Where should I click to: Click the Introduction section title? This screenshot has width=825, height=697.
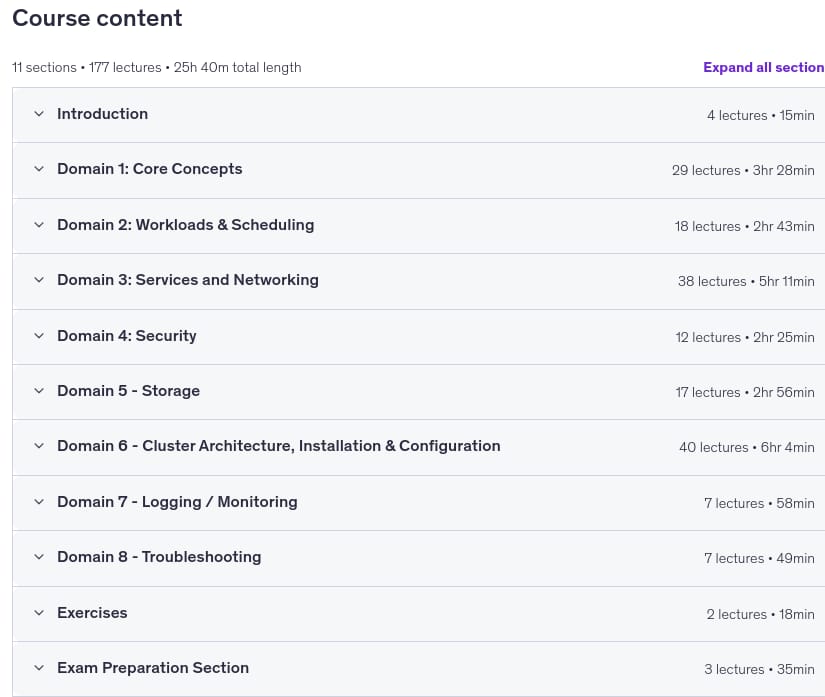click(x=103, y=114)
